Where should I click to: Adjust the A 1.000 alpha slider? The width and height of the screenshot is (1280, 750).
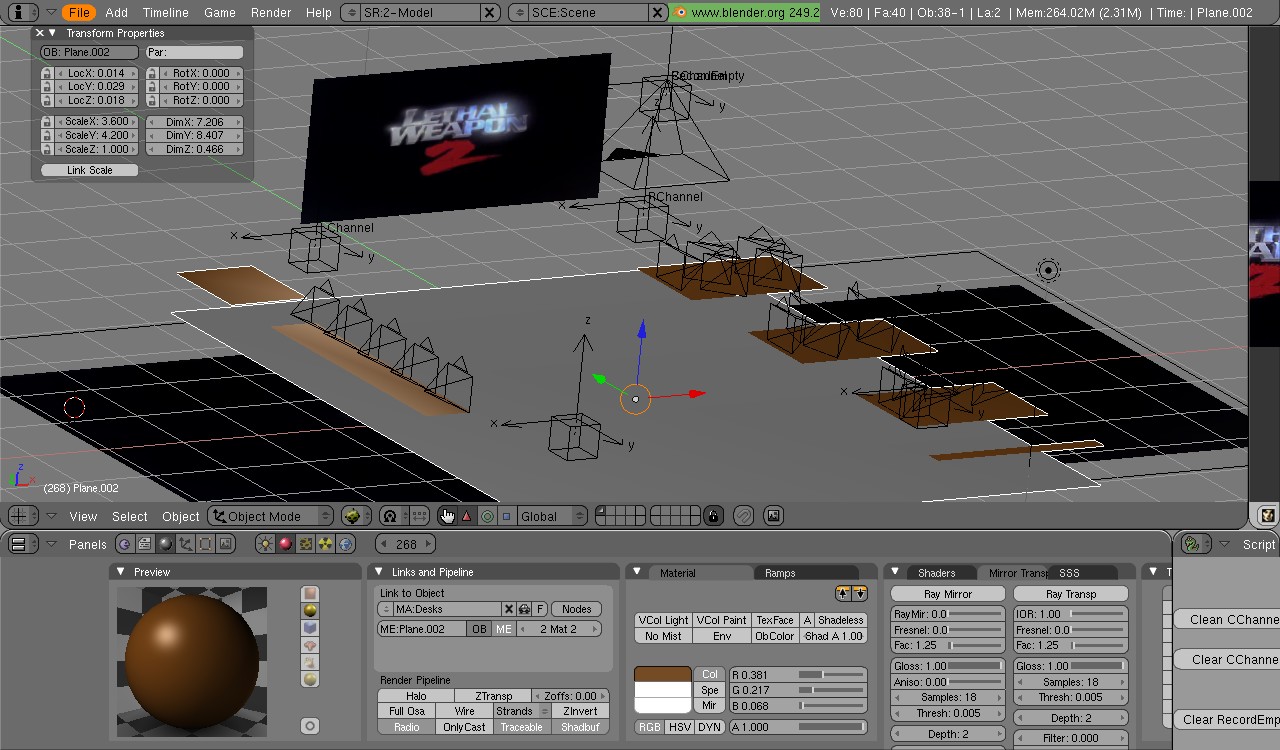click(798, 727)
